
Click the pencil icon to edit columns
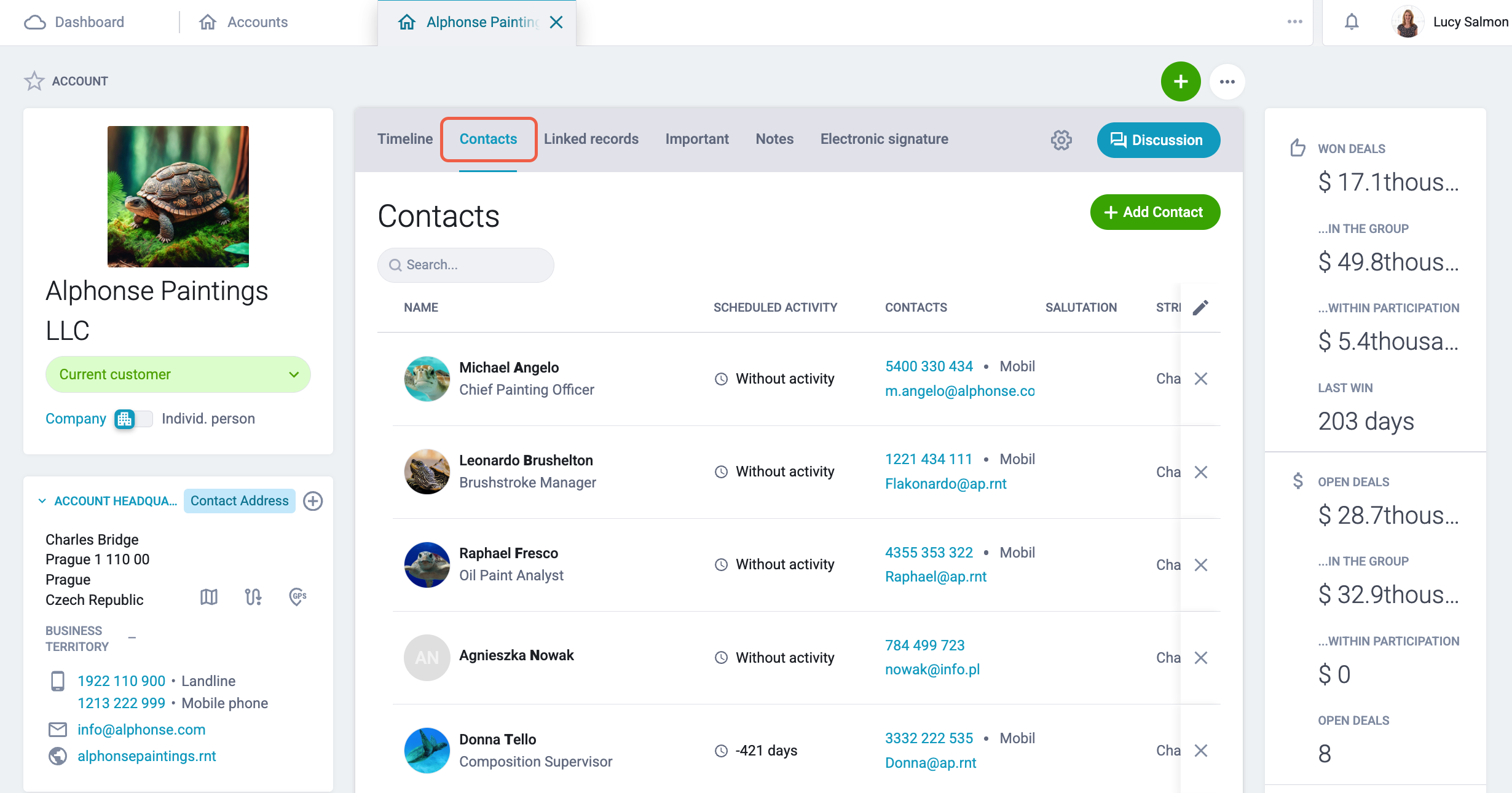click(1200, 307)
